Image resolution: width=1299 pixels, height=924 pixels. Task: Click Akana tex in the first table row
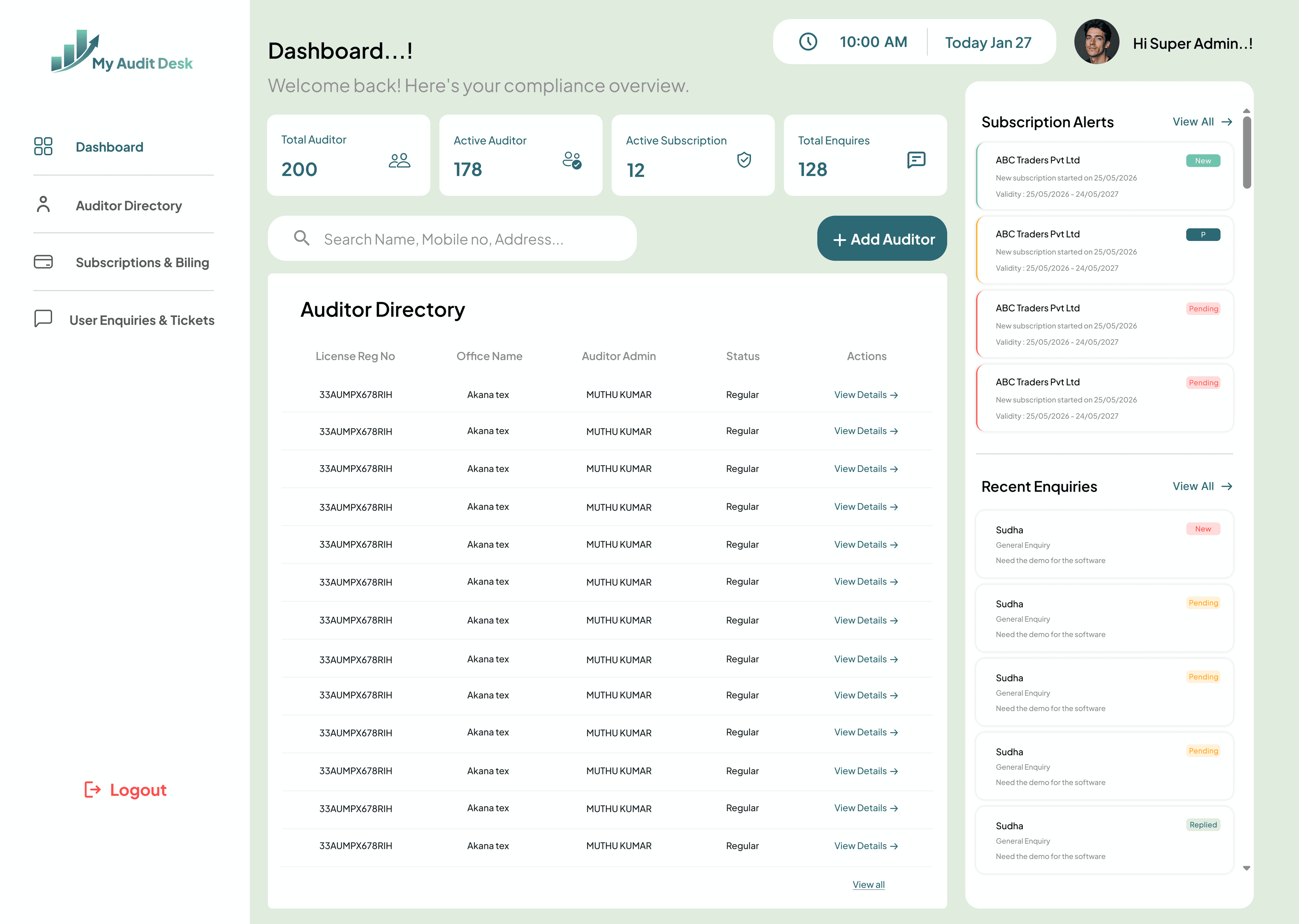tap(488, 395)
